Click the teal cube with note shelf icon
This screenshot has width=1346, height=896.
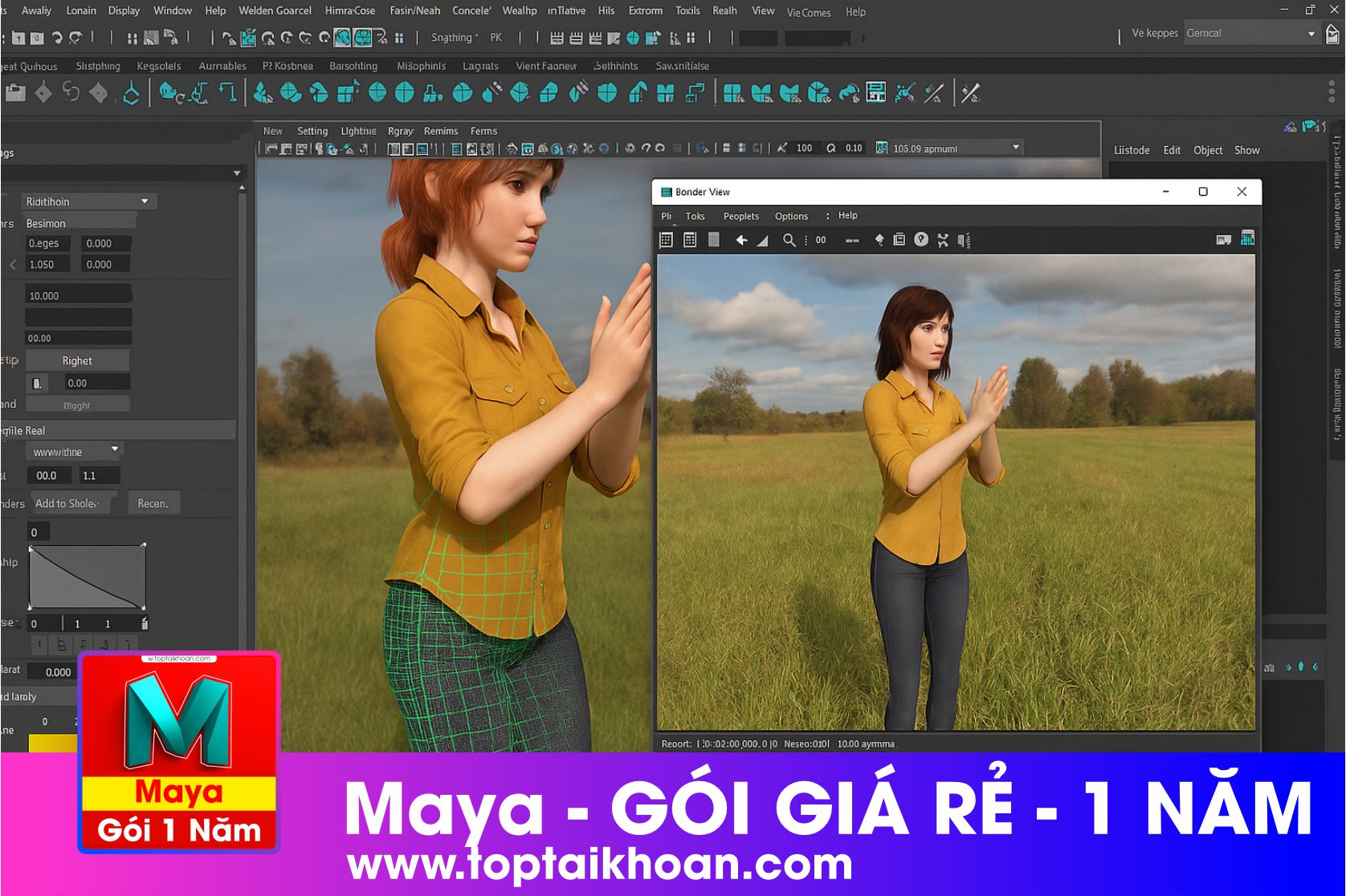pos(347,93)
